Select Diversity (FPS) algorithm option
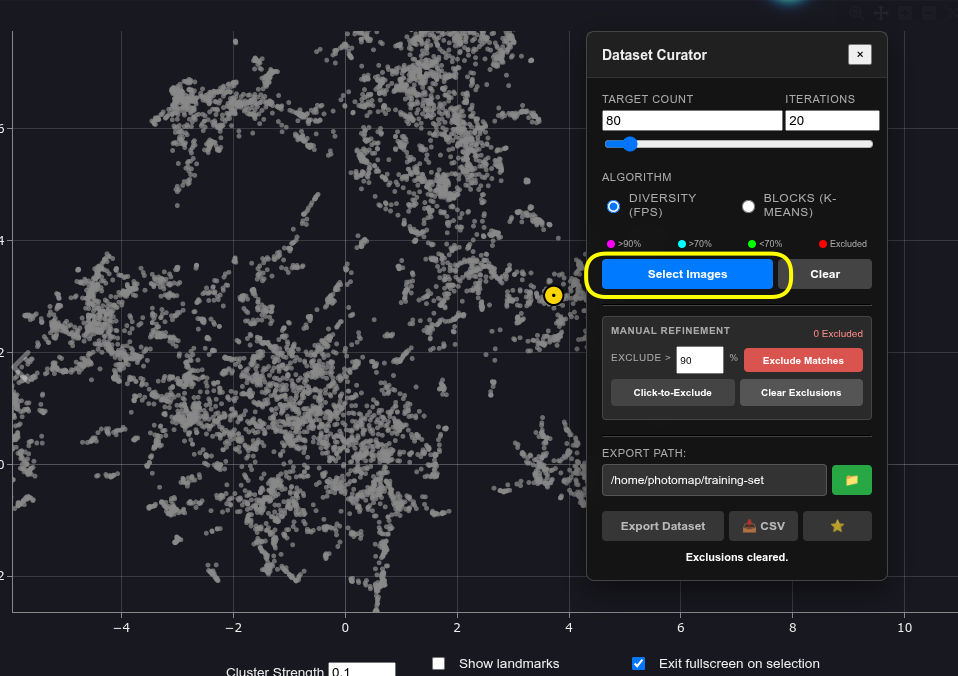The height and width of the screenshot is (676, 958). coord(614,206)
